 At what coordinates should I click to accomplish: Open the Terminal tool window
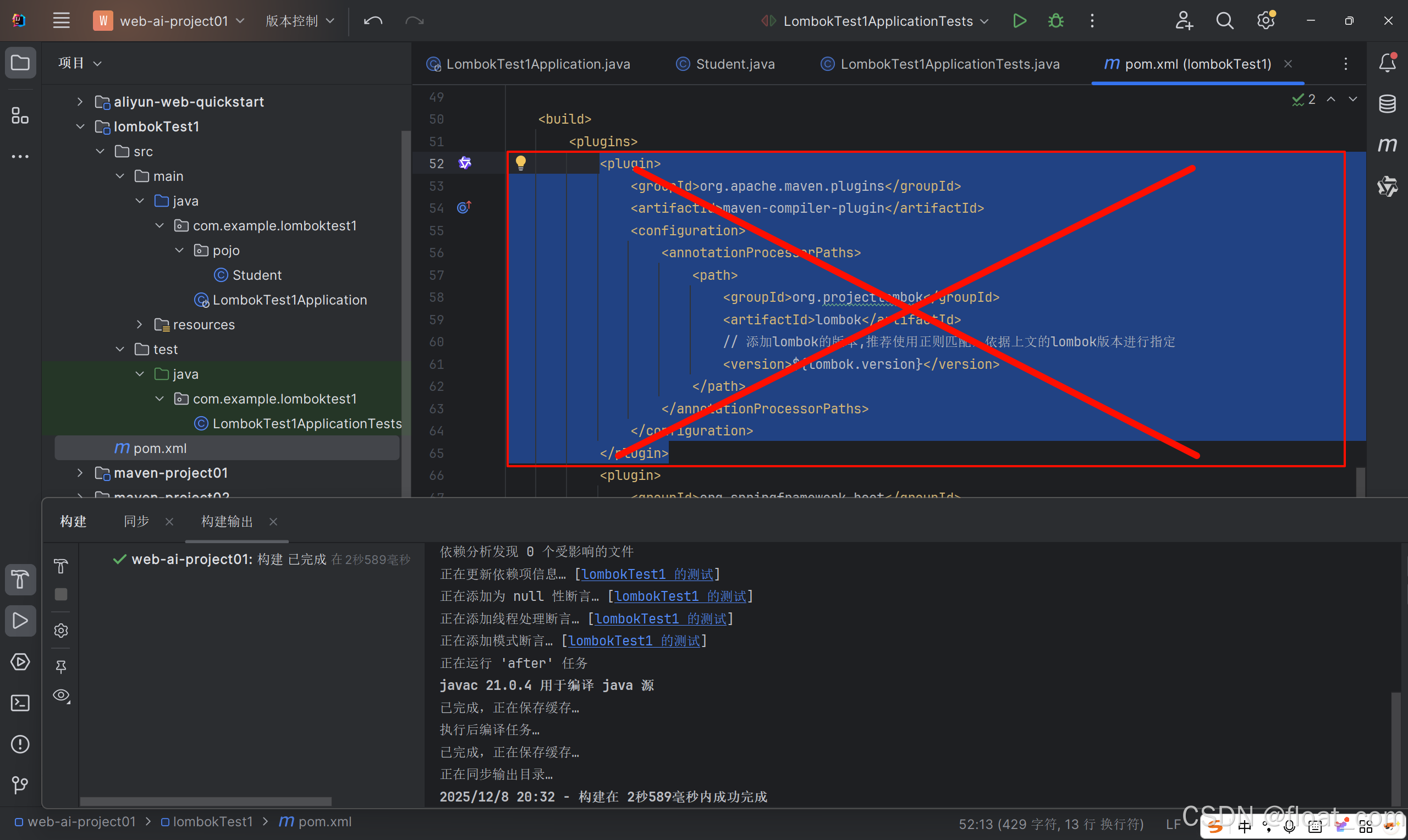(x=20, y=703)
